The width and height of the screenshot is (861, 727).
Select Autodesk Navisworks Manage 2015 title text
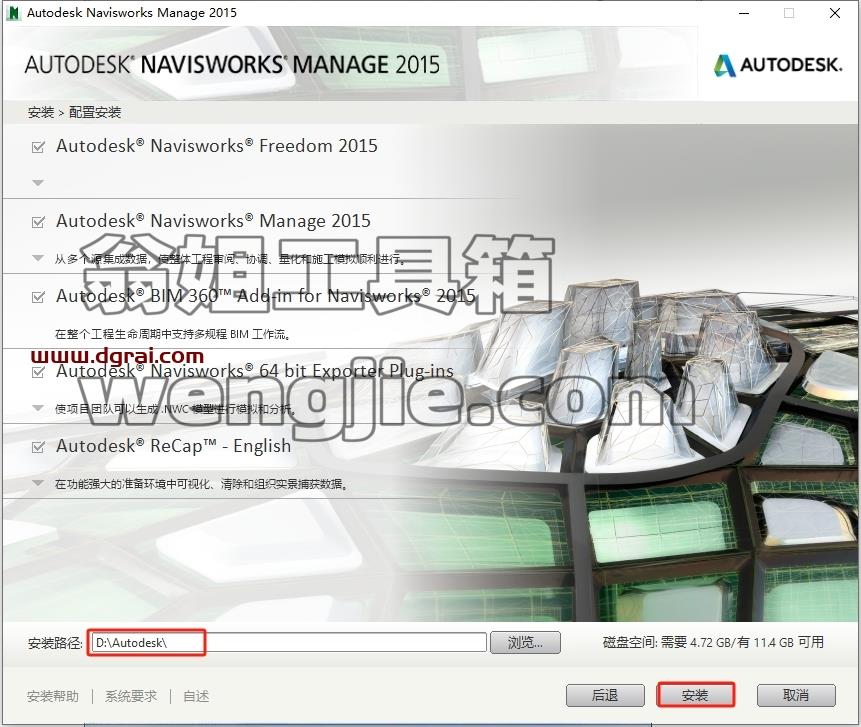tap(214, 221)
